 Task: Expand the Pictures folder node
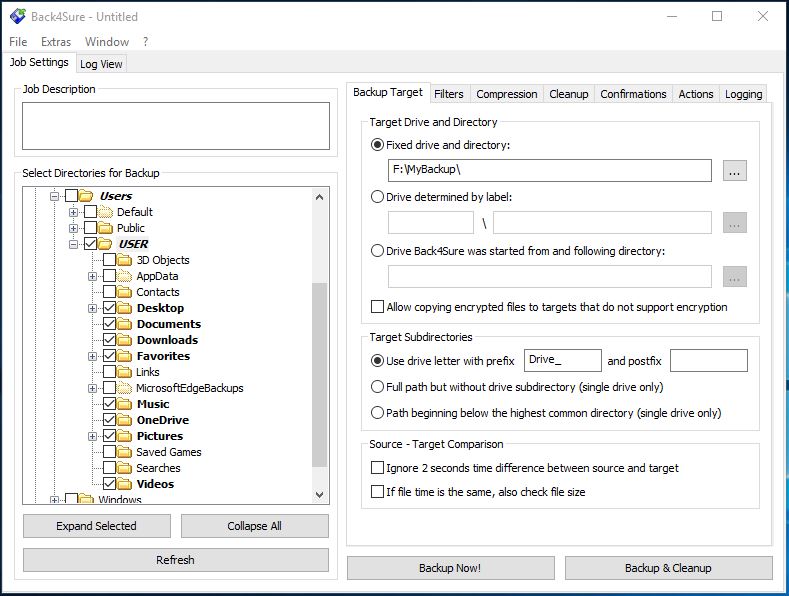tap(93, 436)
